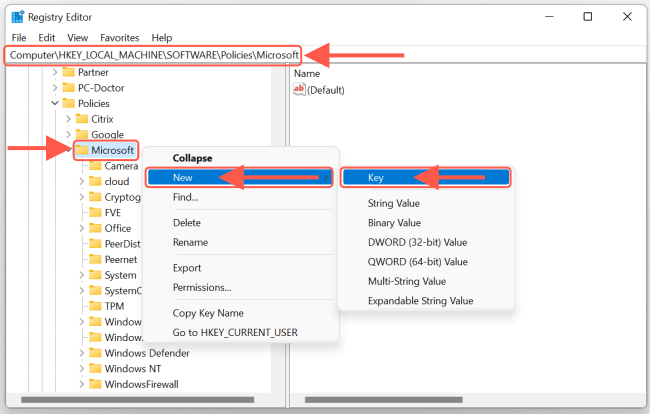Click the (Default) string value icon

click(299, 90)
